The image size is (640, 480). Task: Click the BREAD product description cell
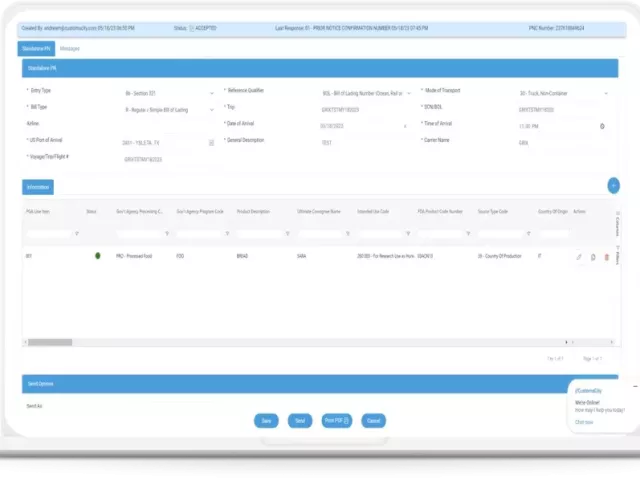tap(242, 256)
